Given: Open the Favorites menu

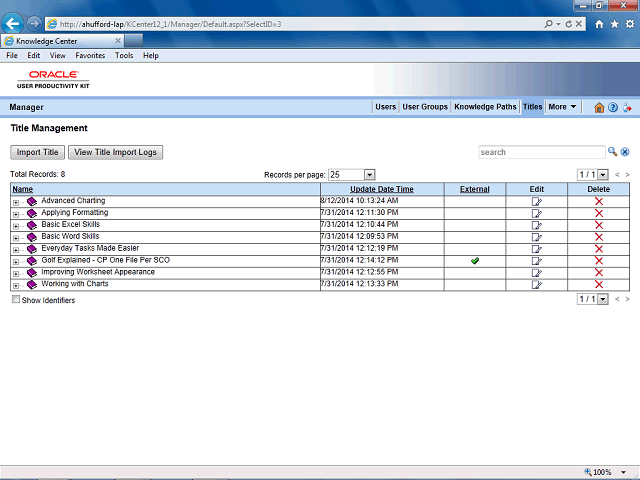Looking at the screenshot, I should click(x=90, y=56).
